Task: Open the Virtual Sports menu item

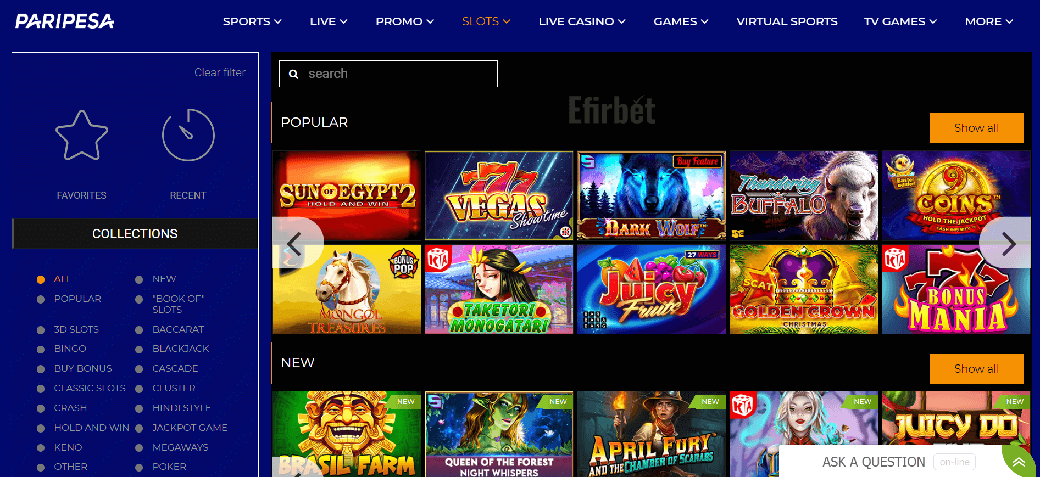Action: [x=787, y=21]
